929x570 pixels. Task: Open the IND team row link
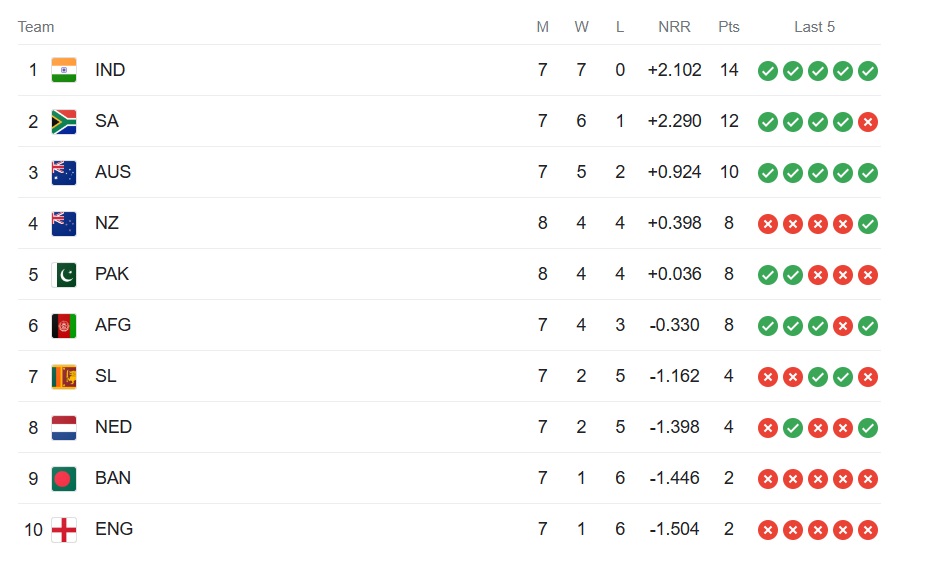point(449,70)
